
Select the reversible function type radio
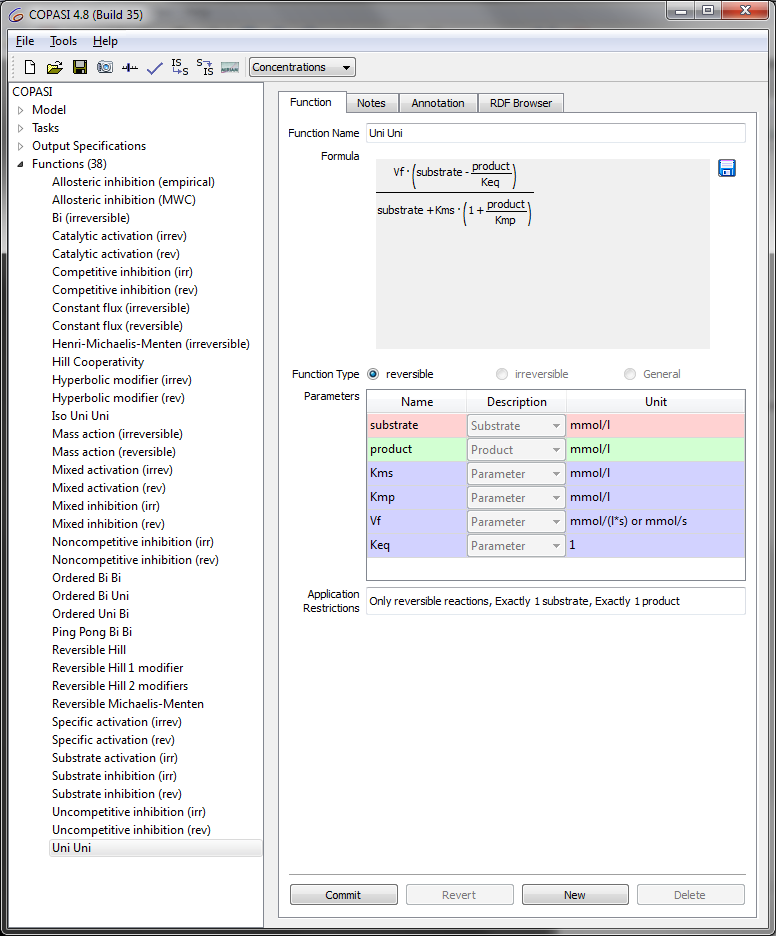pos(373,374)
